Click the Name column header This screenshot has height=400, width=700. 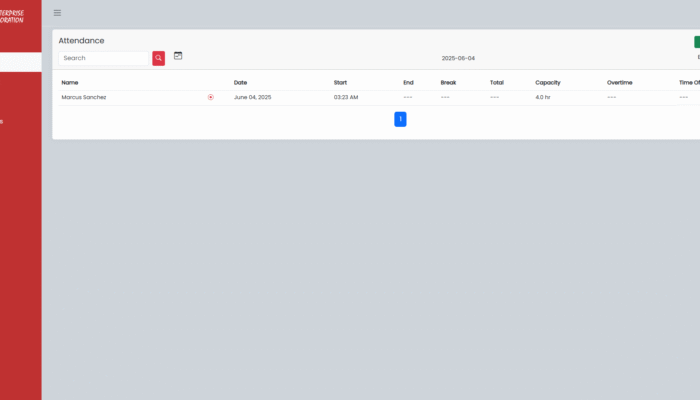70,83
